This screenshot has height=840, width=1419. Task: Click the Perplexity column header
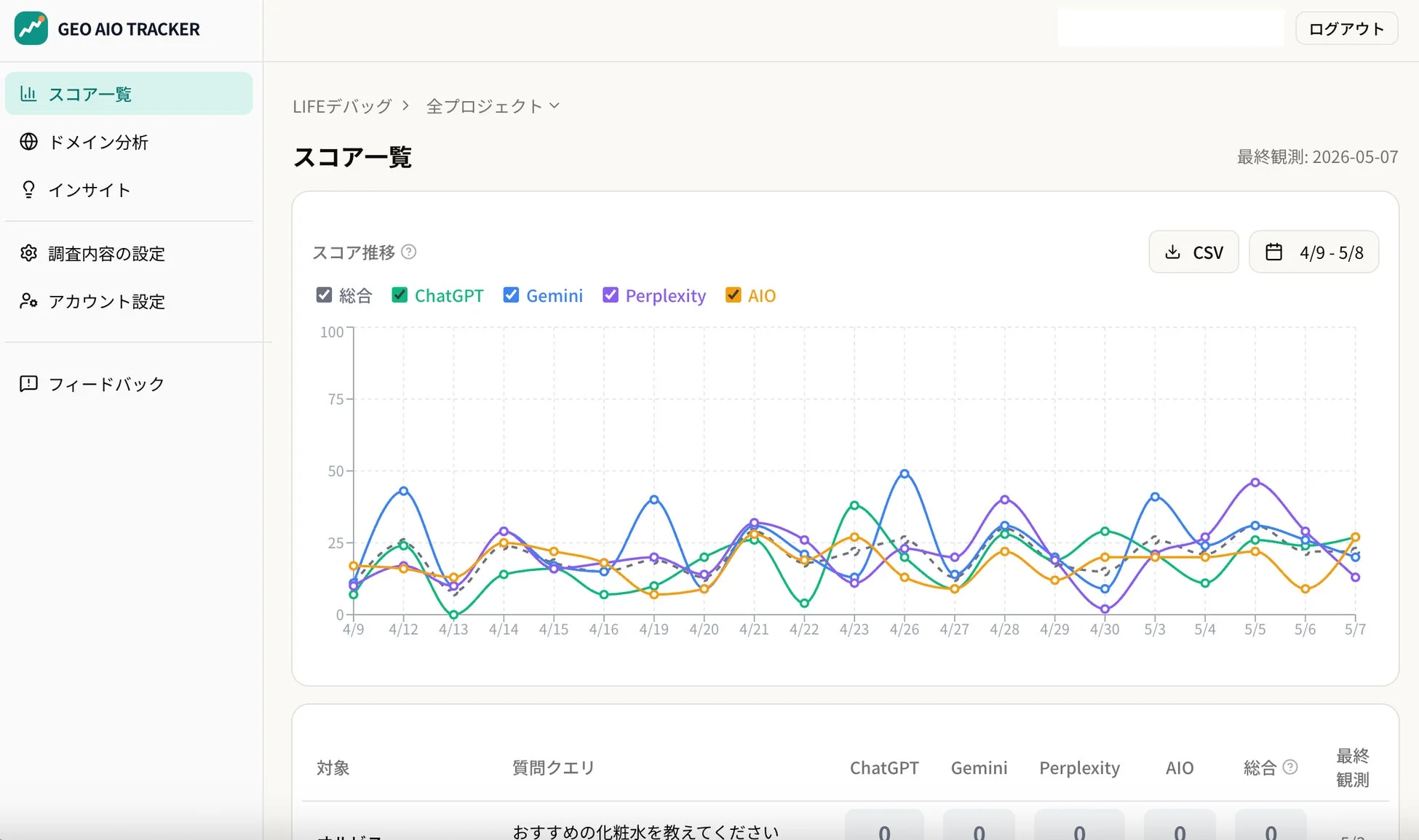(1079, 768)
